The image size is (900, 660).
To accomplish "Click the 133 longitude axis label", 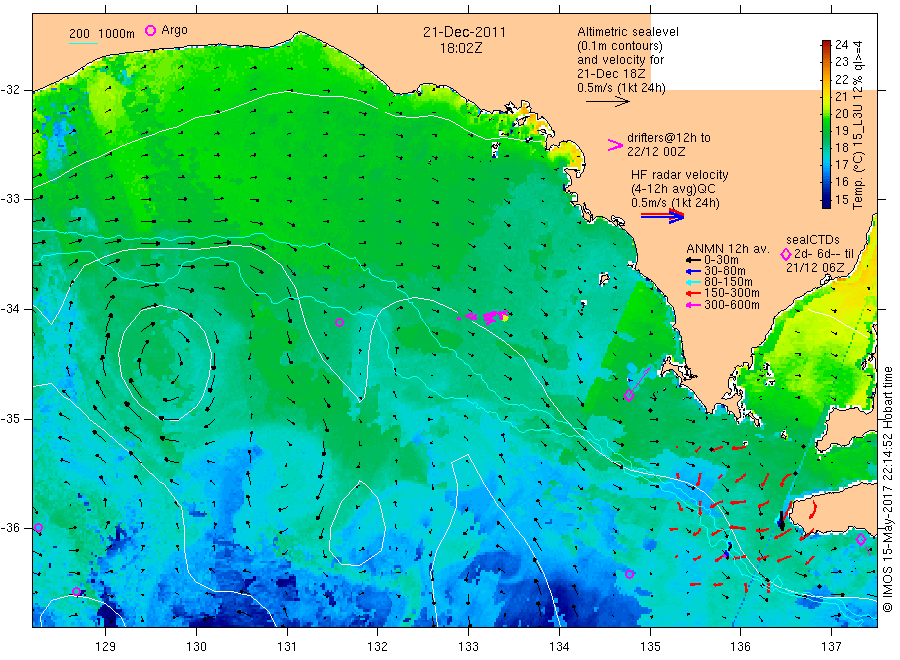I will point(468,647).
